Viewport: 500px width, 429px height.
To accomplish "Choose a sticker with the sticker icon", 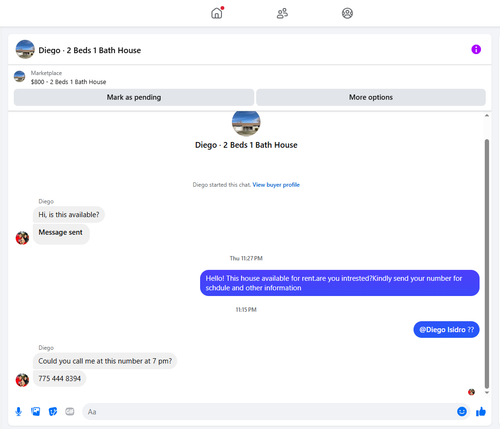I will coord(53,412).
